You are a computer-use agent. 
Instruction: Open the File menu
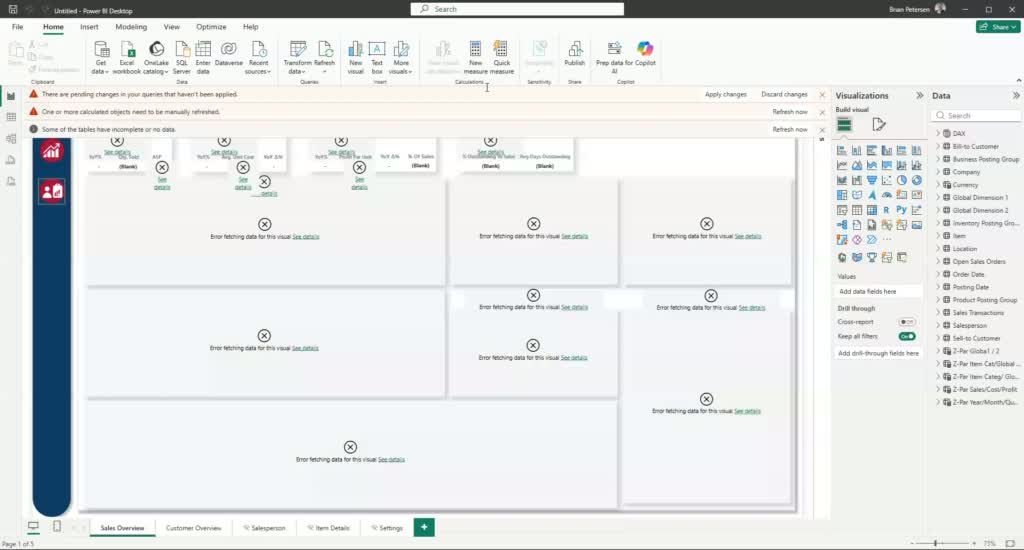tap(18, 27)
